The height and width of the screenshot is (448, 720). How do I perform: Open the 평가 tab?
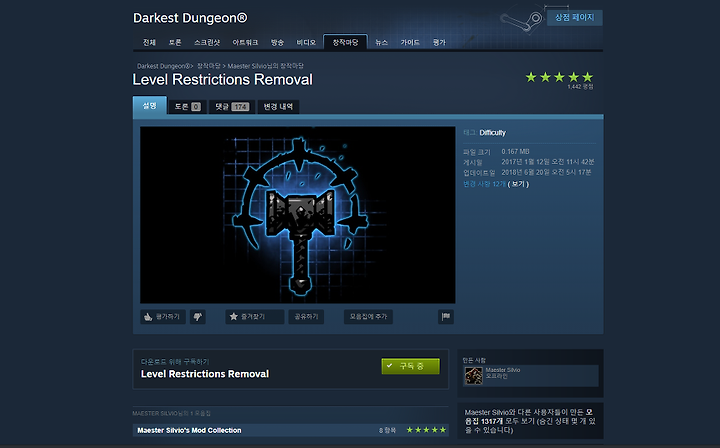[439, 42]
